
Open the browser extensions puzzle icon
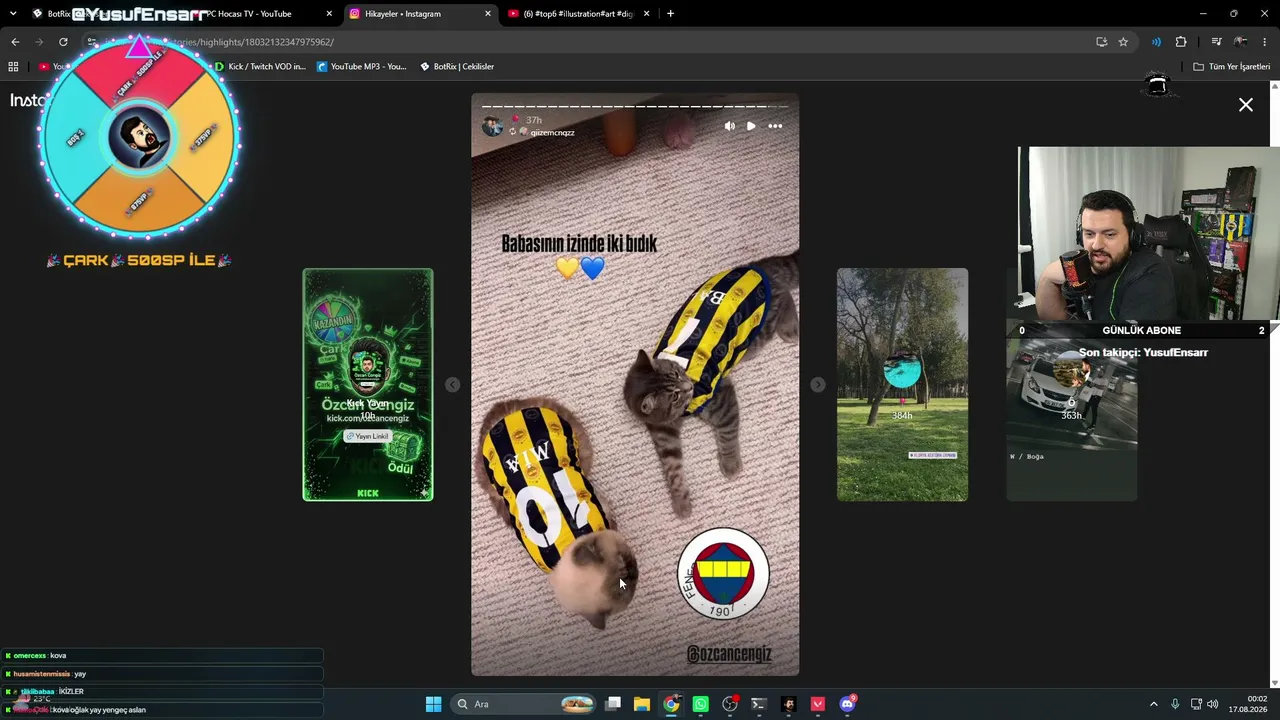1181,42
